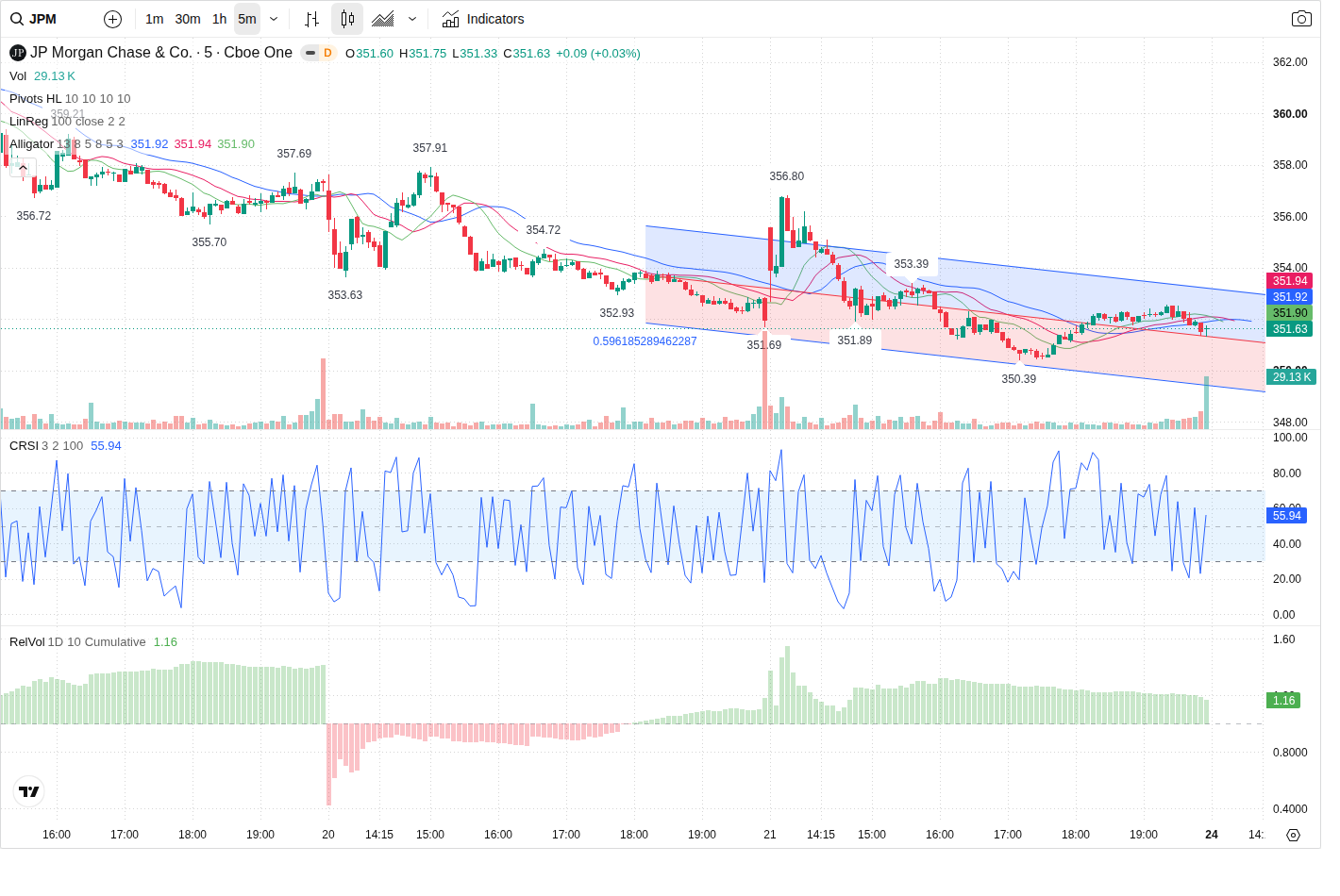Click the 353.63 pivot low label

345,295
